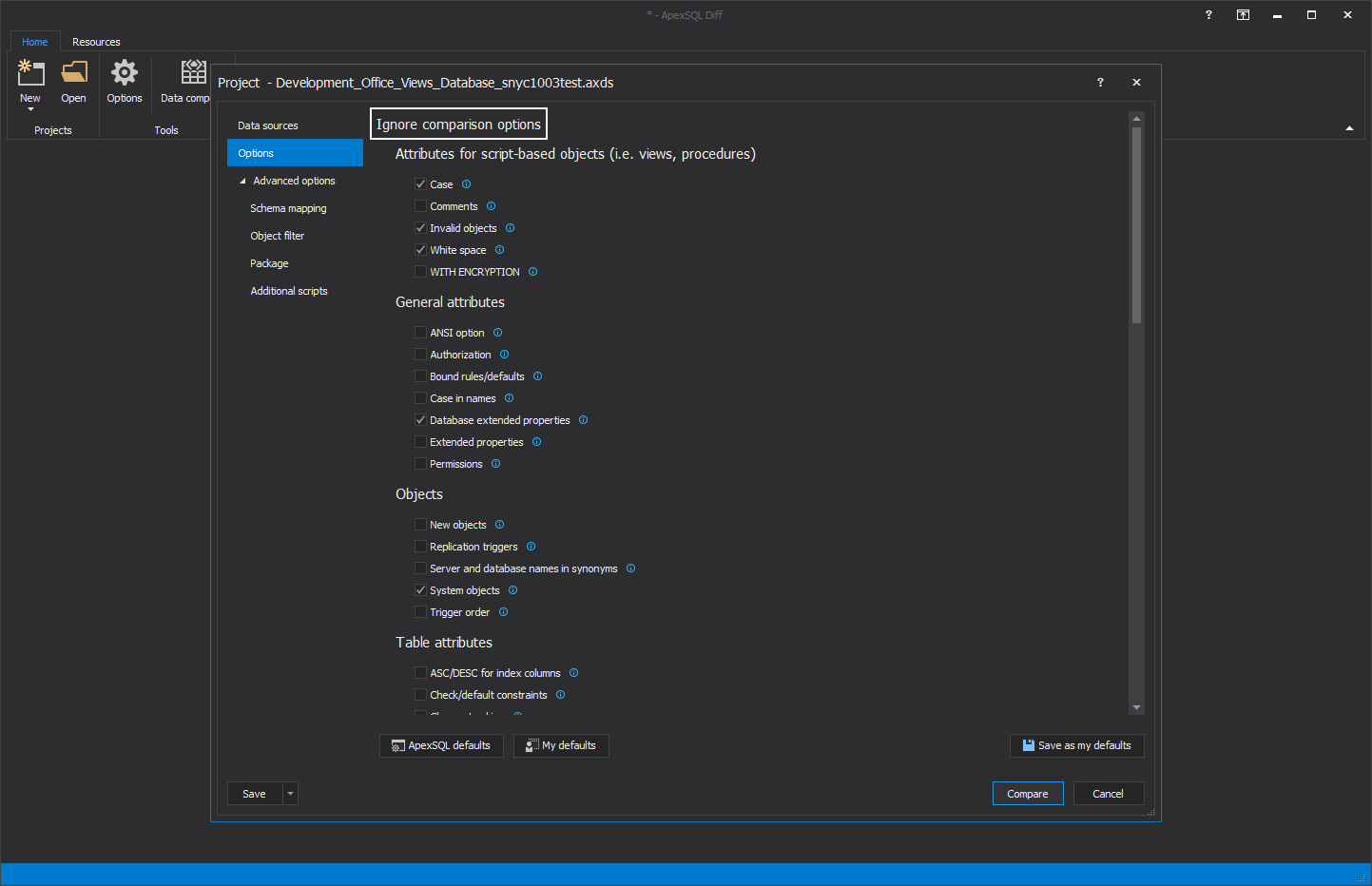The height and width of the screenshot is (886, 1372).
Task: Select Data sources in the sidebar
Action: click(x=295, y=125)
